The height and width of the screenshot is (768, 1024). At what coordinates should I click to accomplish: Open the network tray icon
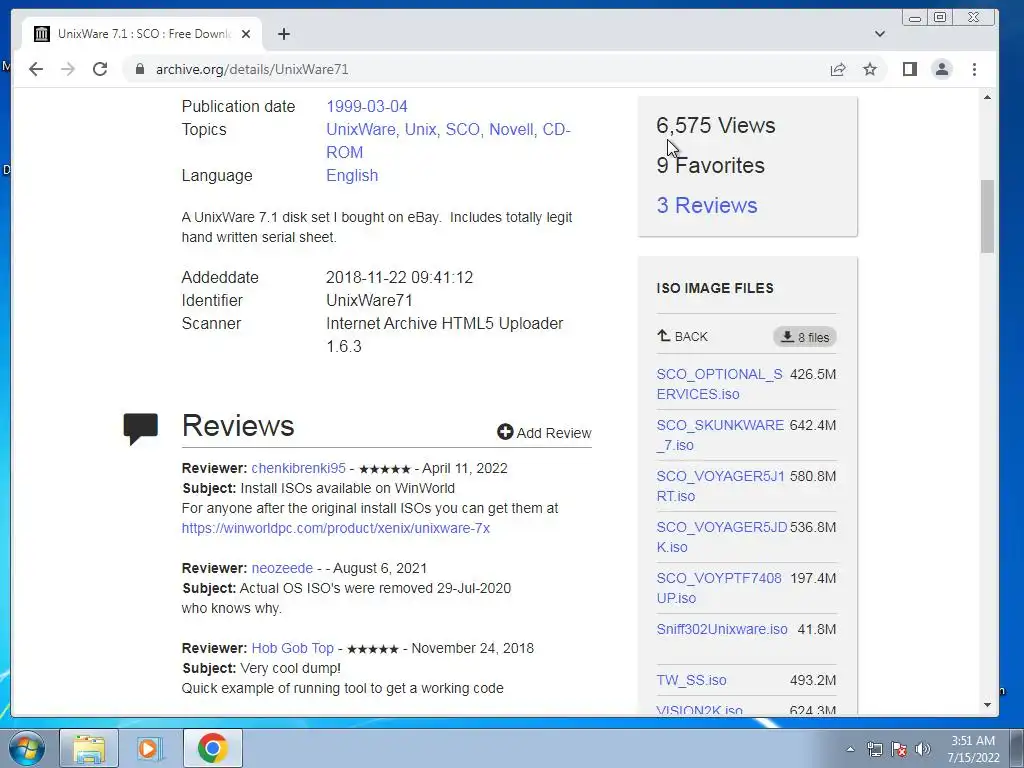click(874, 749)
